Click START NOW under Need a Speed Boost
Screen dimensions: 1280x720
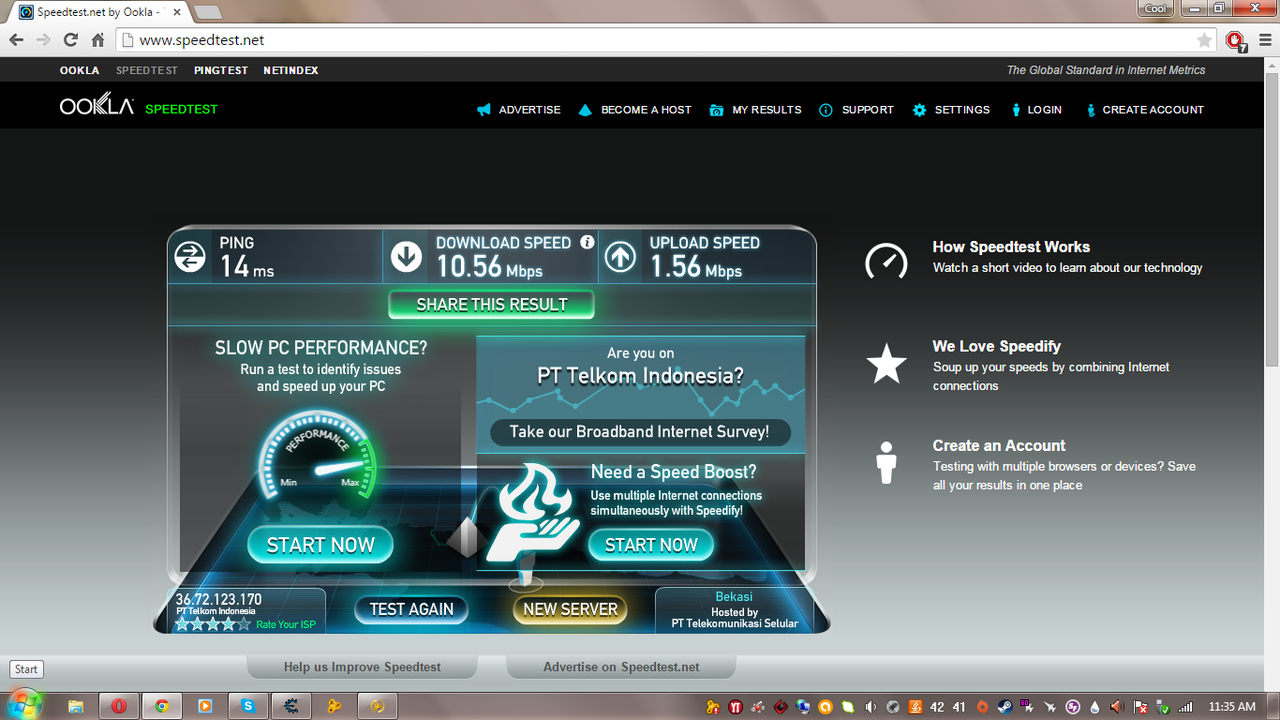pos(651,545)
